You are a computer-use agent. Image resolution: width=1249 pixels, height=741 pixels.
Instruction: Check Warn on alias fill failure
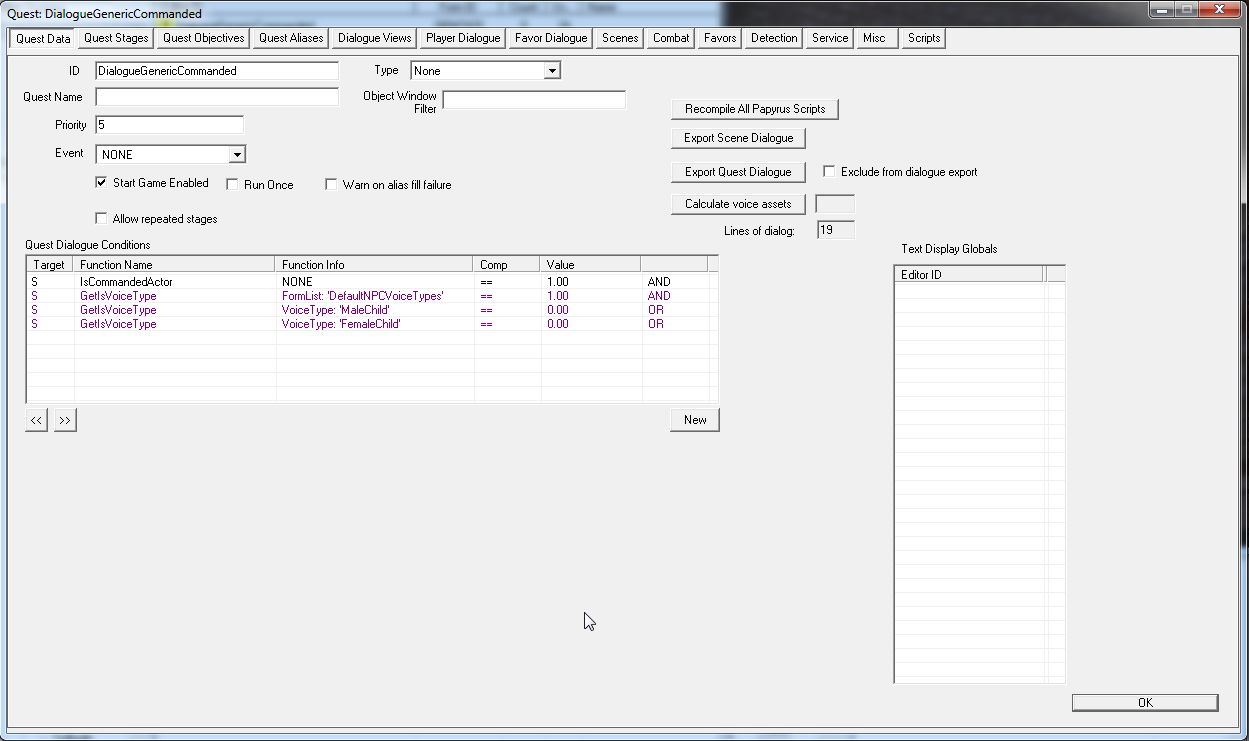(x=331, y=185)
